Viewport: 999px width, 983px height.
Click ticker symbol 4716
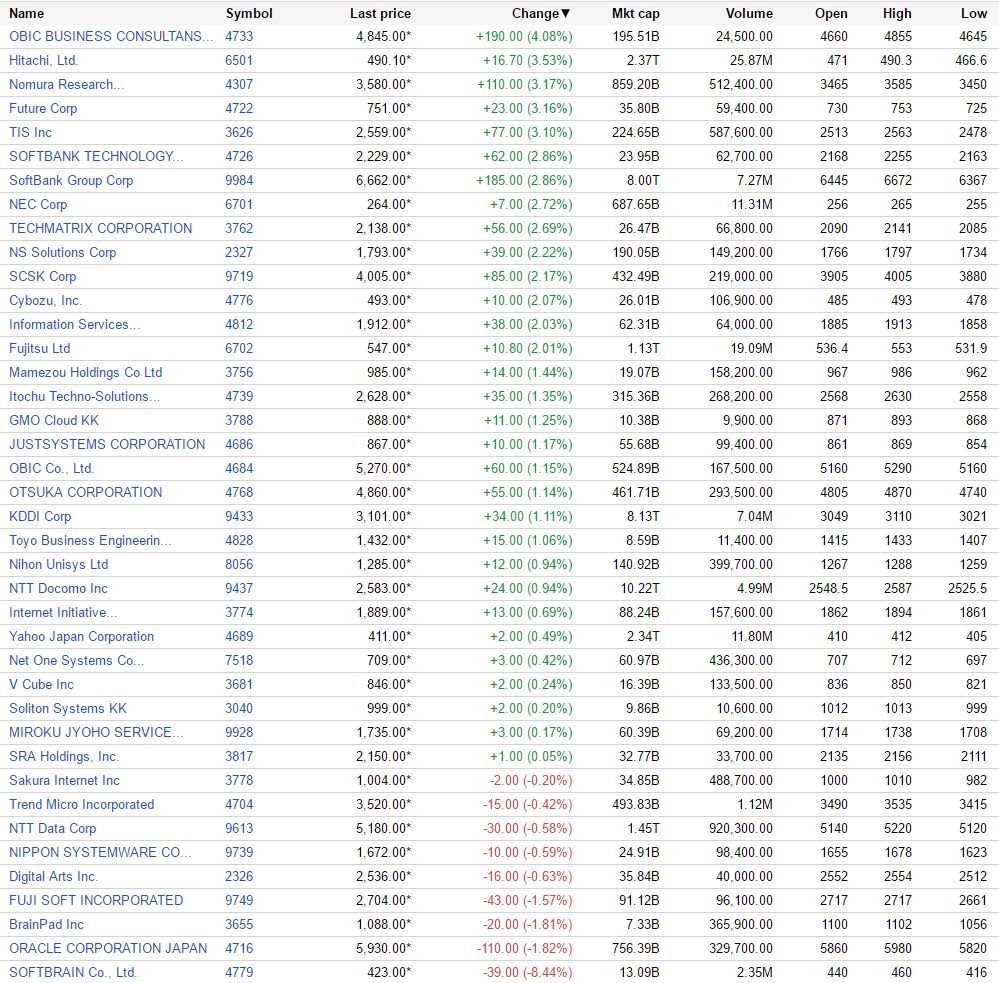[239, 949]
